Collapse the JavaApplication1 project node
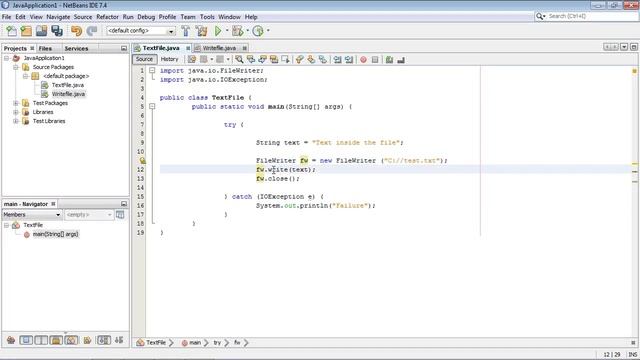This screenshot has width=640, height=360. [7, 58]
